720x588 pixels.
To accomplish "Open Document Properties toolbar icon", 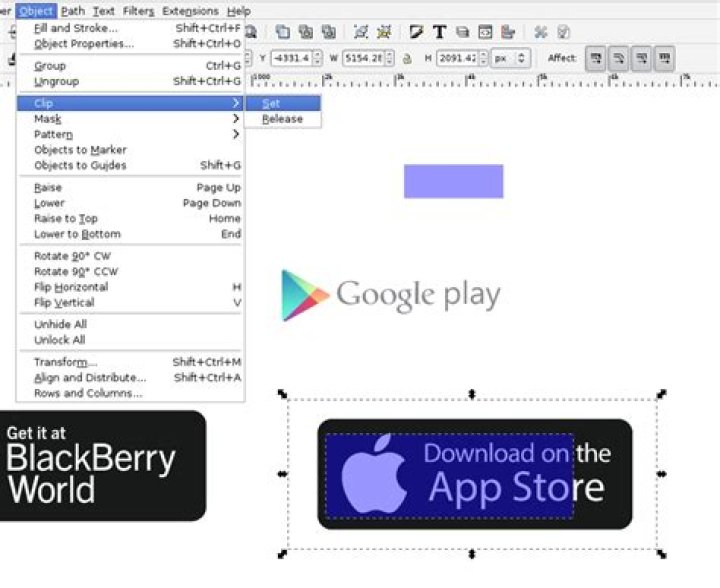I will [563, 32].
